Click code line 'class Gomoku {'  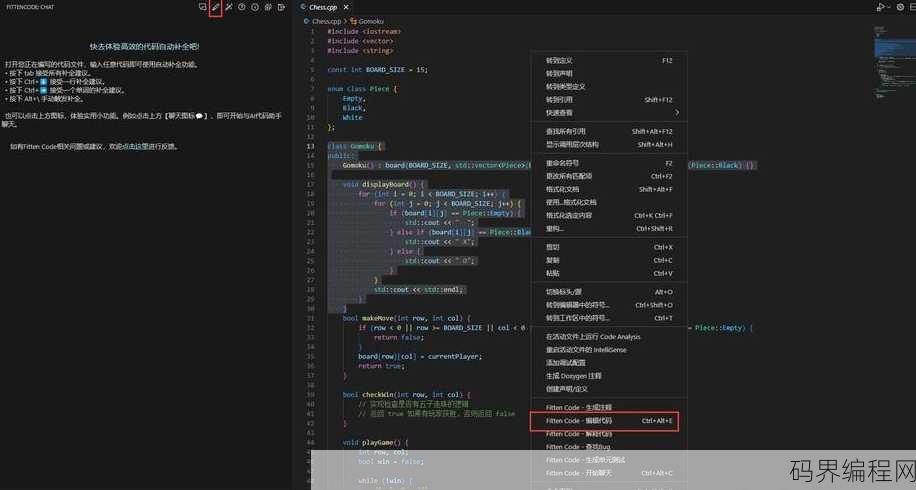tap(355, 146)
